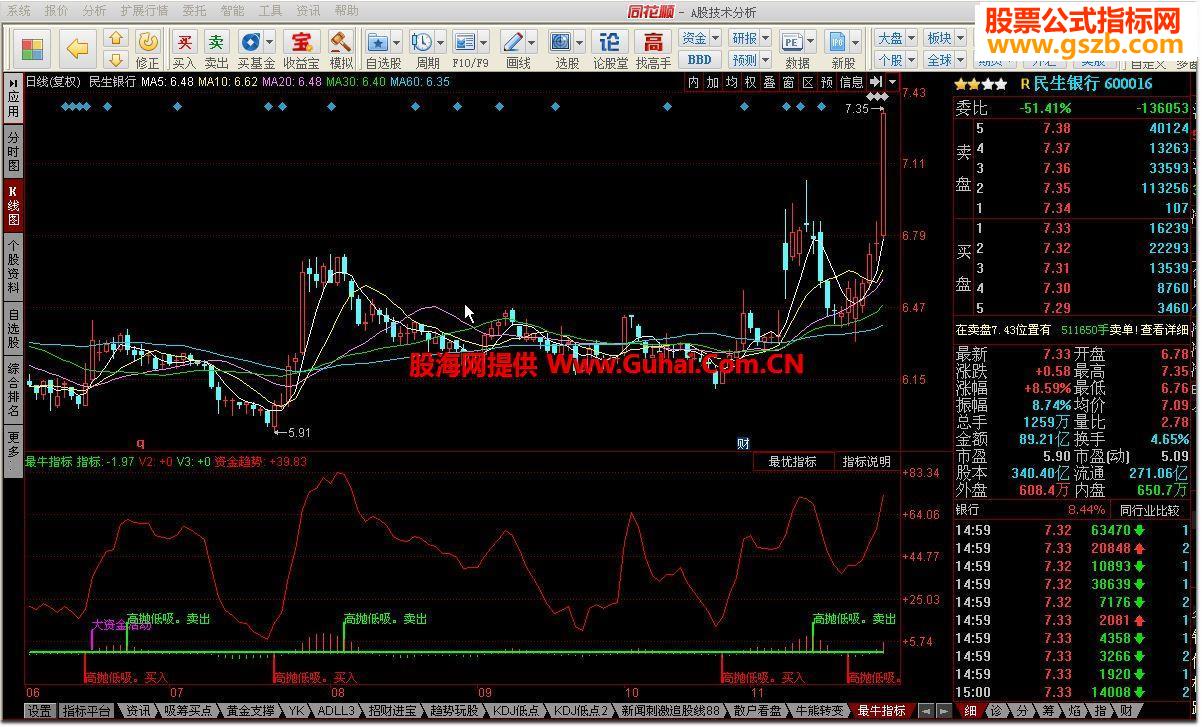The height and width of the screenshot is (727, 1202).
Task: Select the 个股资料 sidebar view
Action: [13, 265]
